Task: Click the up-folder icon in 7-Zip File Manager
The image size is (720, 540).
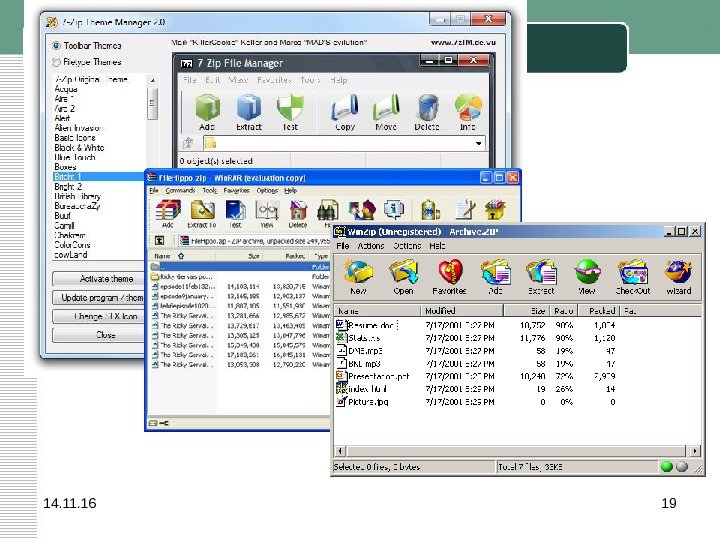Action: coord(188,143)
